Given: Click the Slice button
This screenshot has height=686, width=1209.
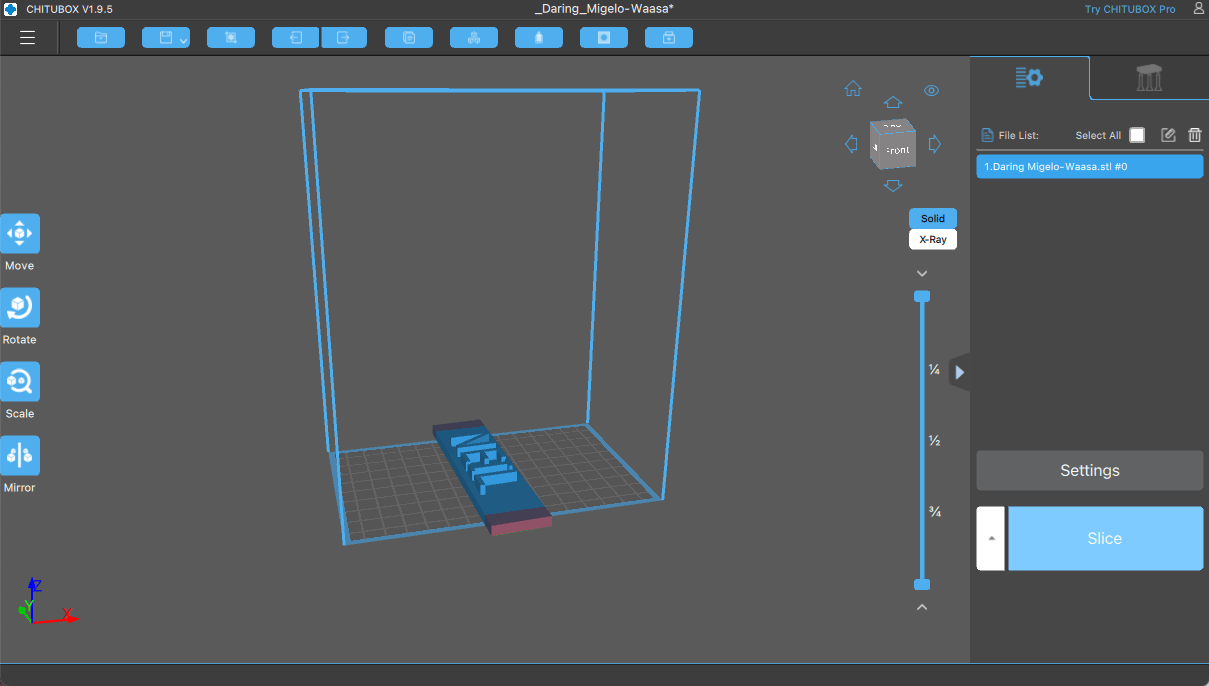Looking at the screenshot, I should 1104,538.
